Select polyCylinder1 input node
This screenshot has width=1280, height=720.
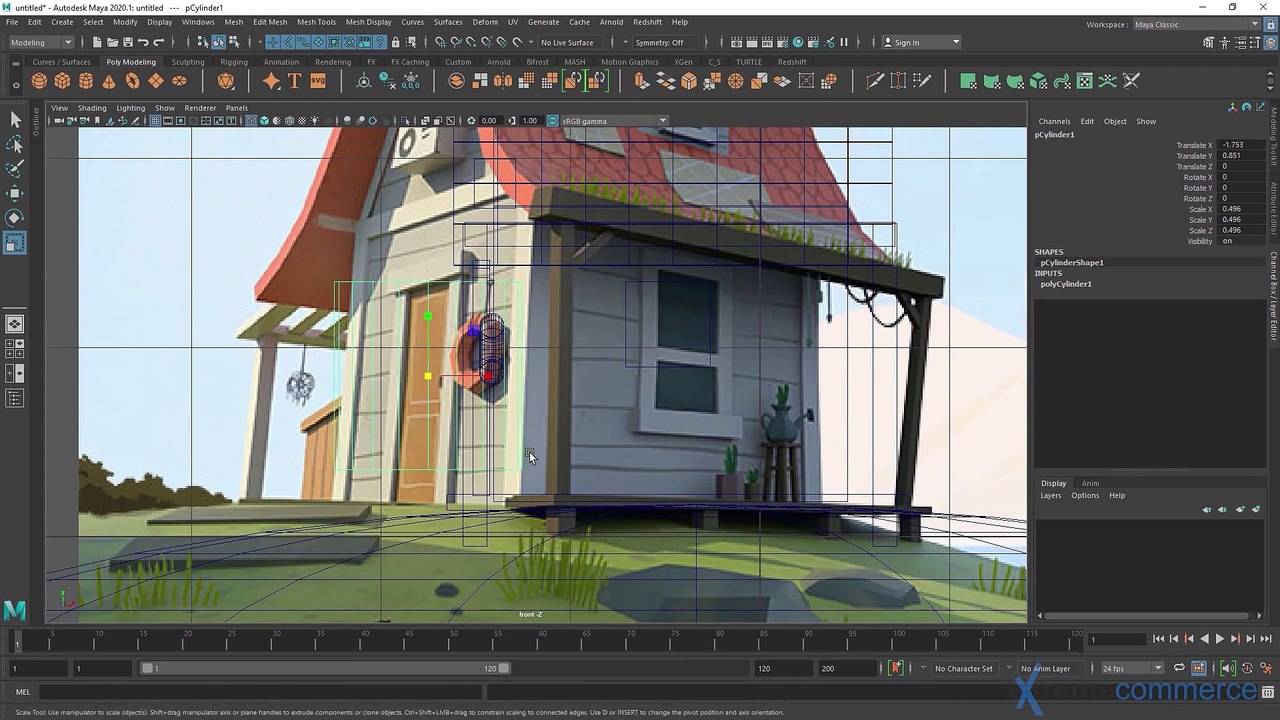(x=1066, y=284)
